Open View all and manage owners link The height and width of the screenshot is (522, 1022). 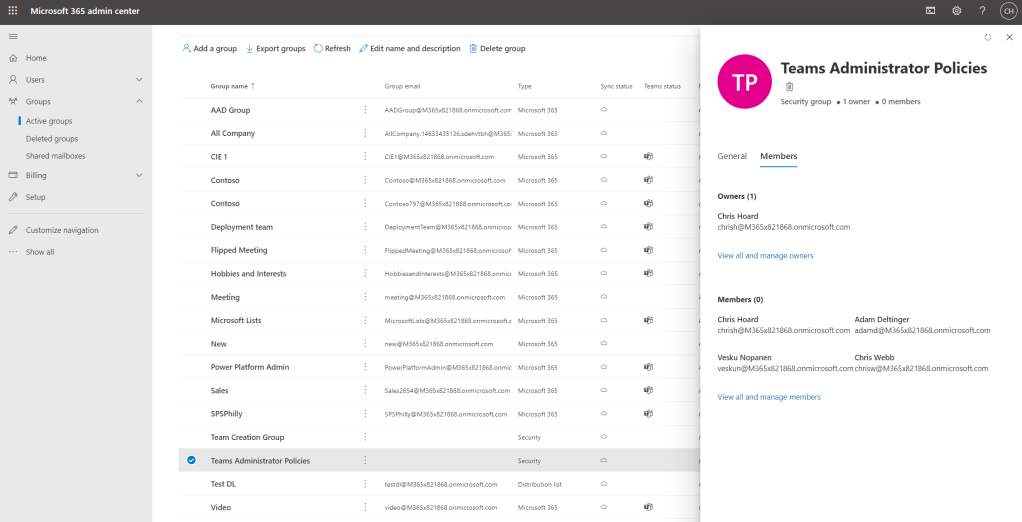pos(765,256)
